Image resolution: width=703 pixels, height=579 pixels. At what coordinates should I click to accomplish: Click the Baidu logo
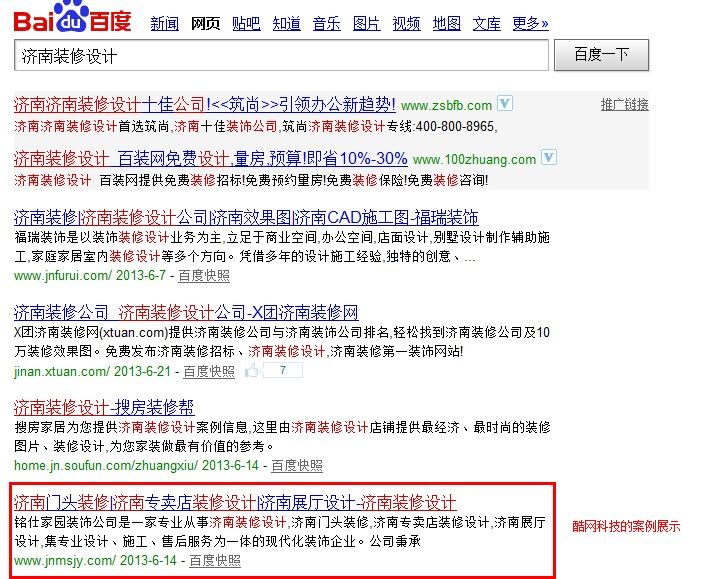tap(73, 17)
